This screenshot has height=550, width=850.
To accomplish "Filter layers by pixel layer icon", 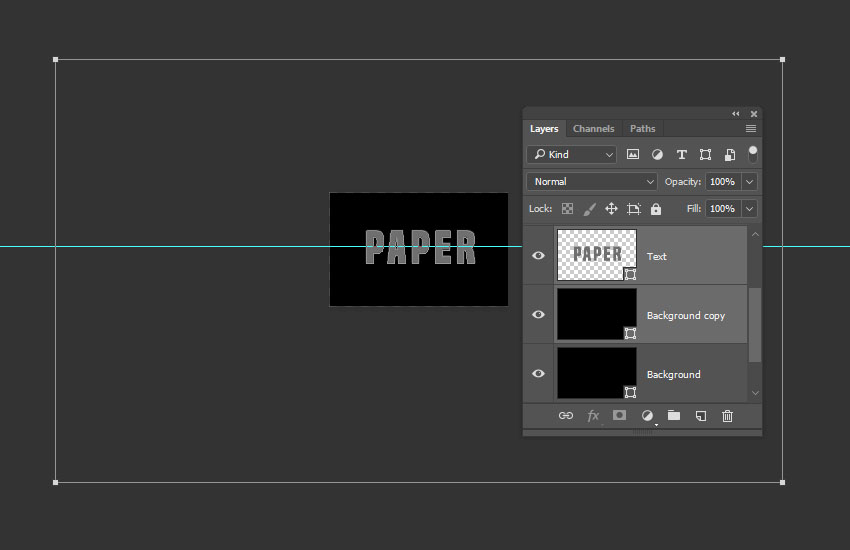I will (x=633, y=154).
